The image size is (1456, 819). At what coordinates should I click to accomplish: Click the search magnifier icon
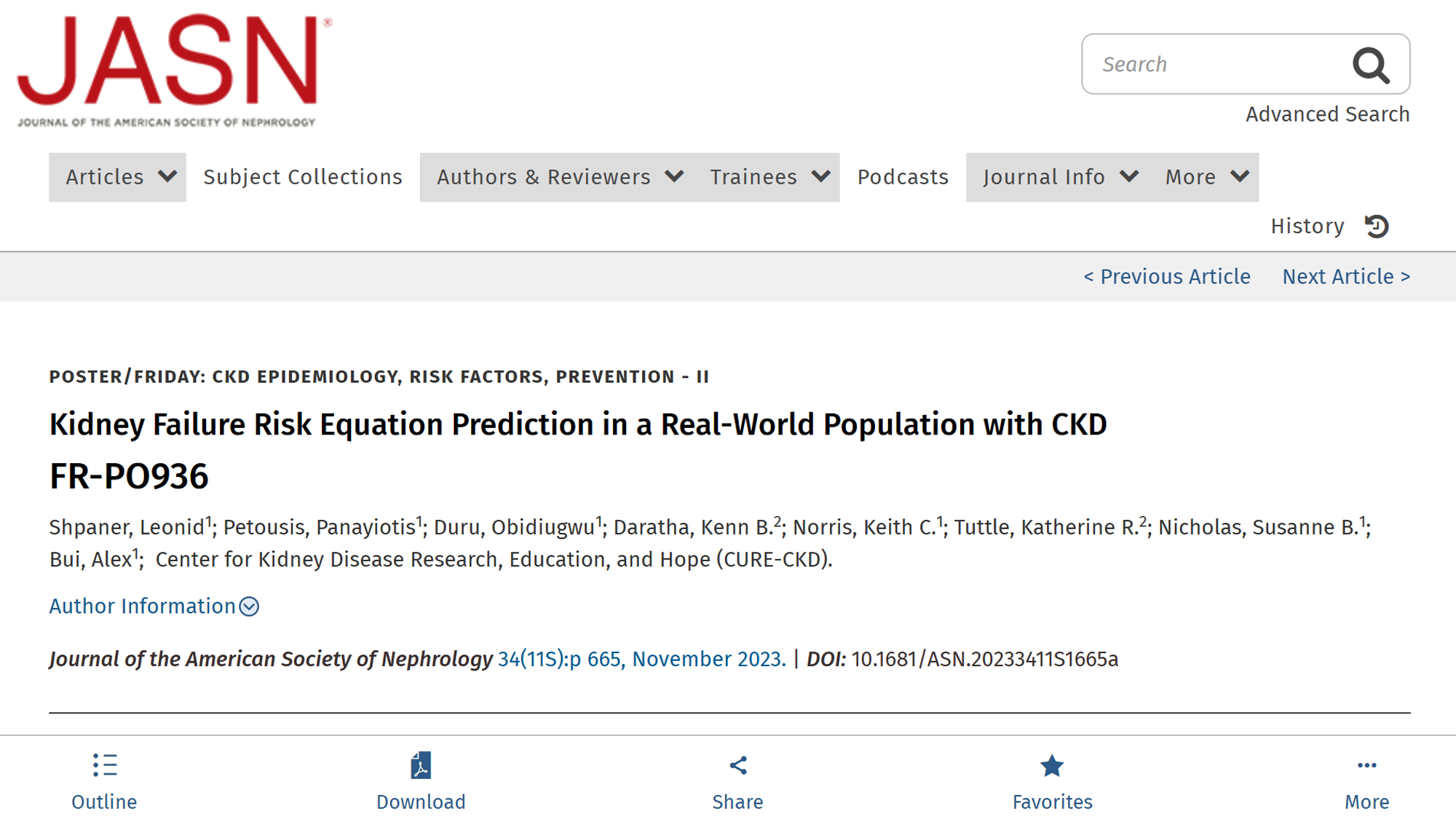tap(1371, 65)
